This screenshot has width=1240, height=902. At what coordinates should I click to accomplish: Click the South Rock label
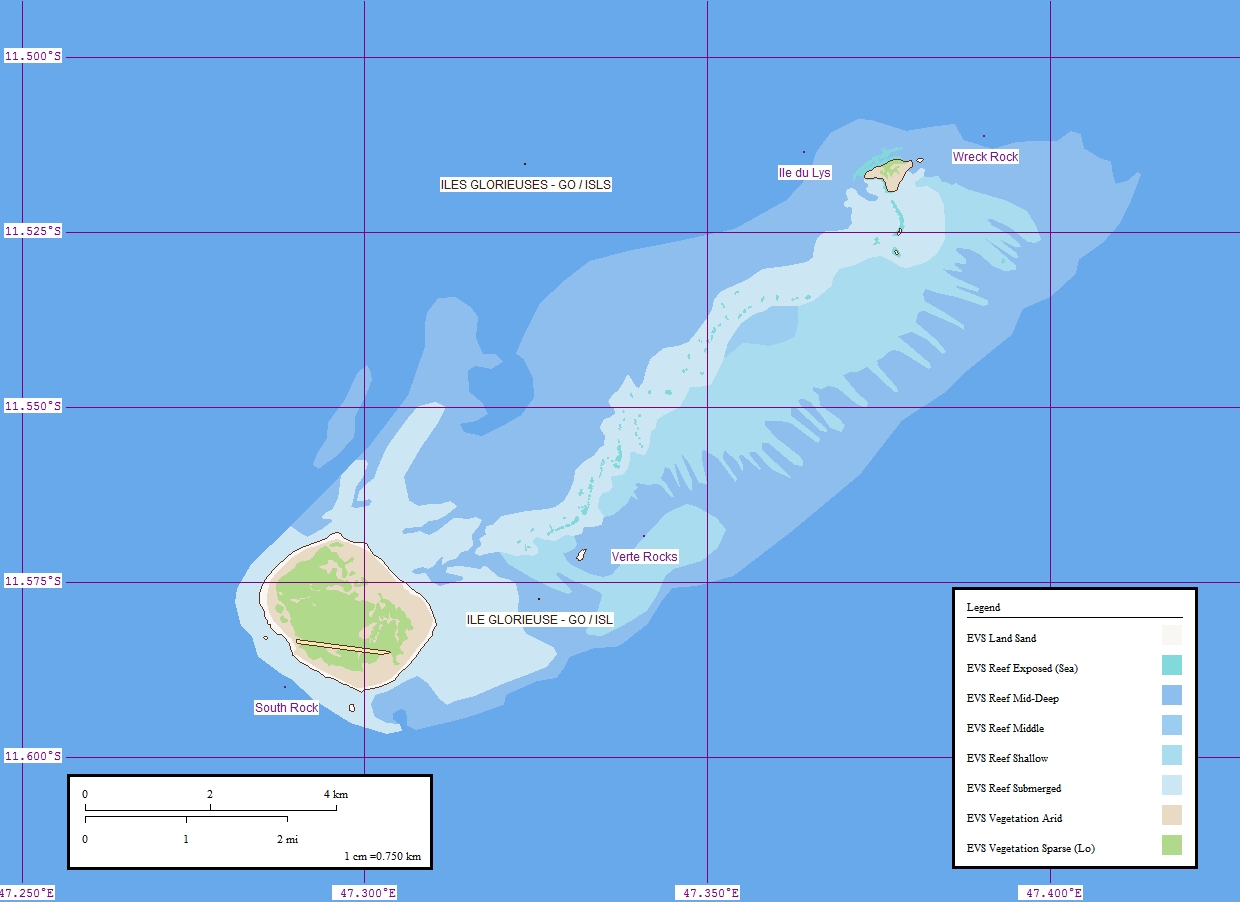click(x=287, y=708)
